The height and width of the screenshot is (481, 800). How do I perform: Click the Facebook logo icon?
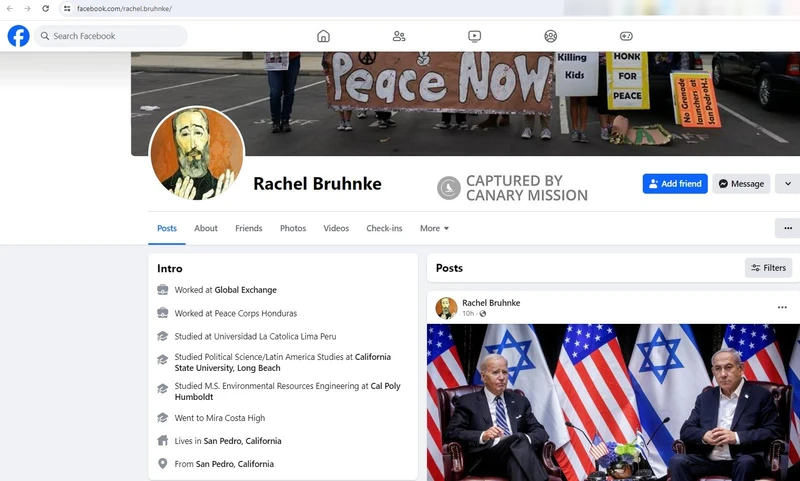pyautogui.click(x=18, y=36)
